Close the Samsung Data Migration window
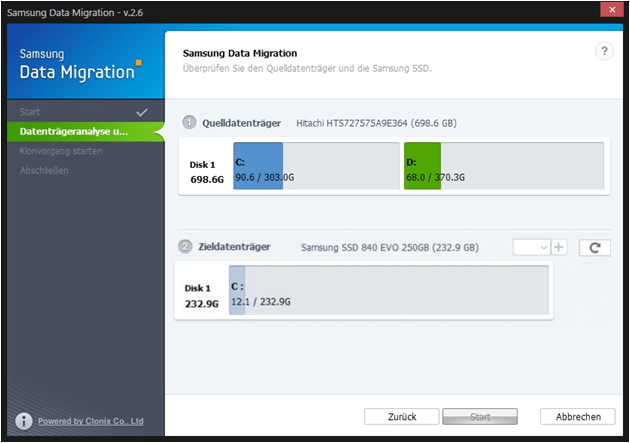Image resolution: width=630 pixels, height=443 pixels. tap(612, 10)
